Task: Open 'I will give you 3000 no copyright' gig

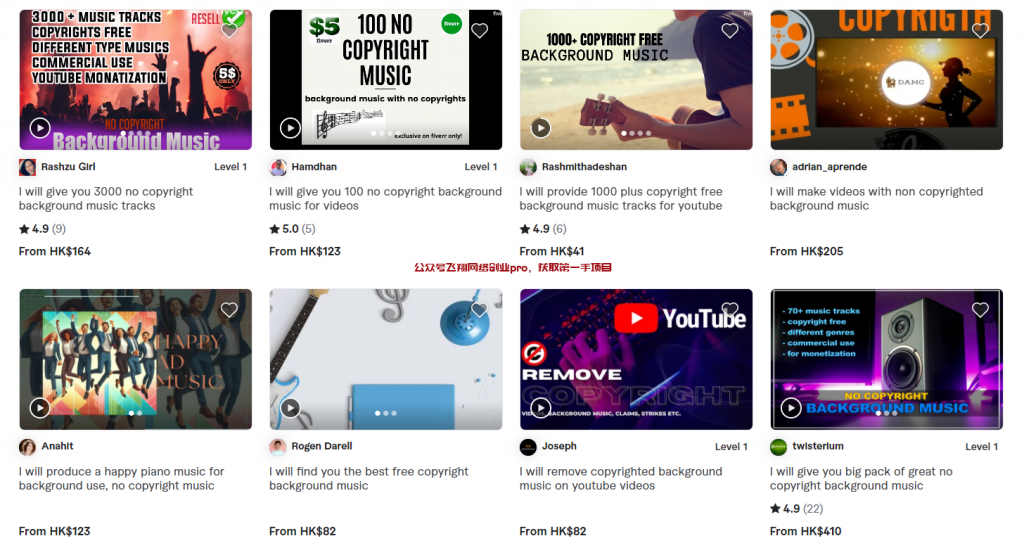Action: (x=106, y=199)
